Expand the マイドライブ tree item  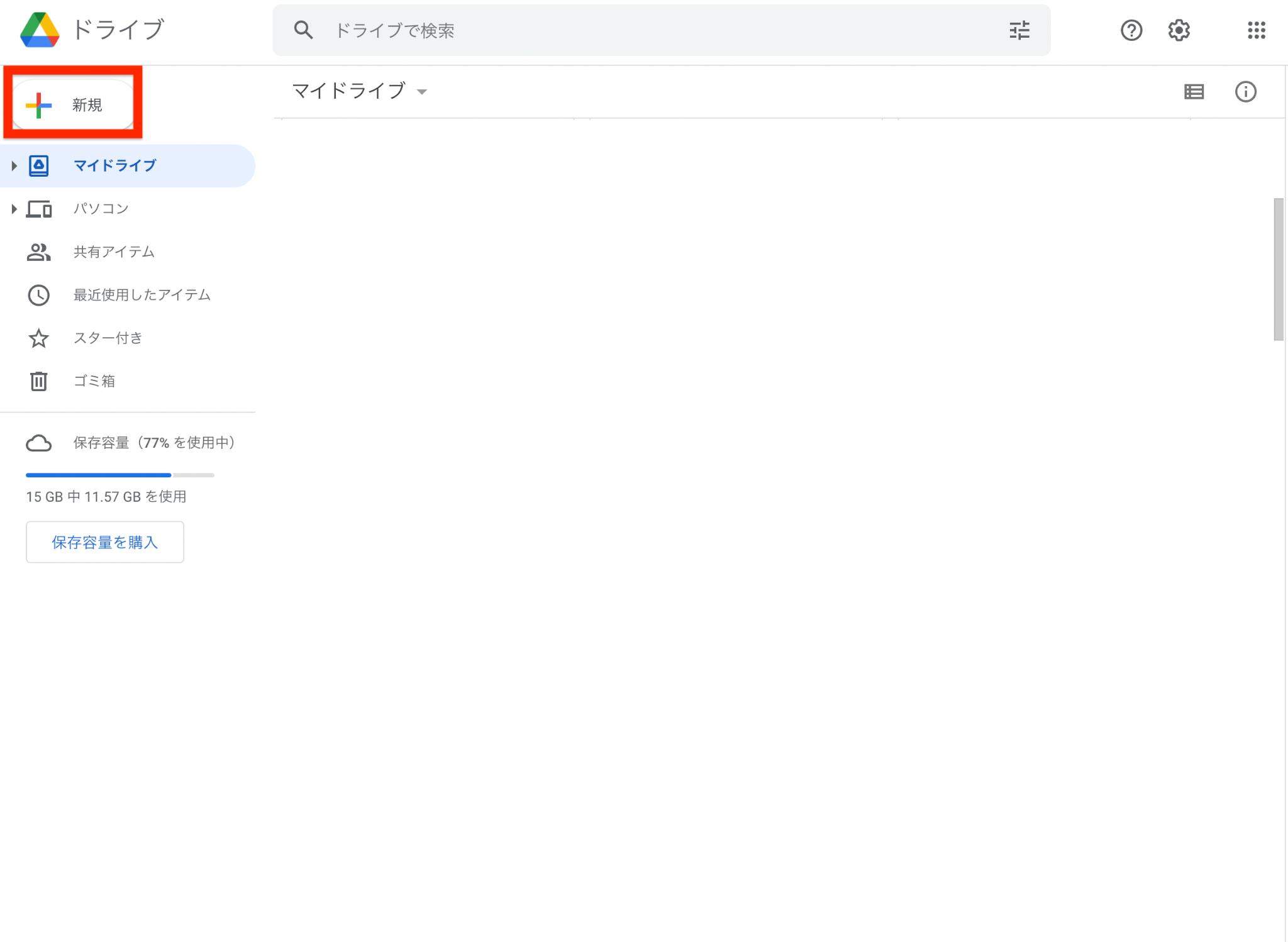pyautogui.click(x=14, y=165)
